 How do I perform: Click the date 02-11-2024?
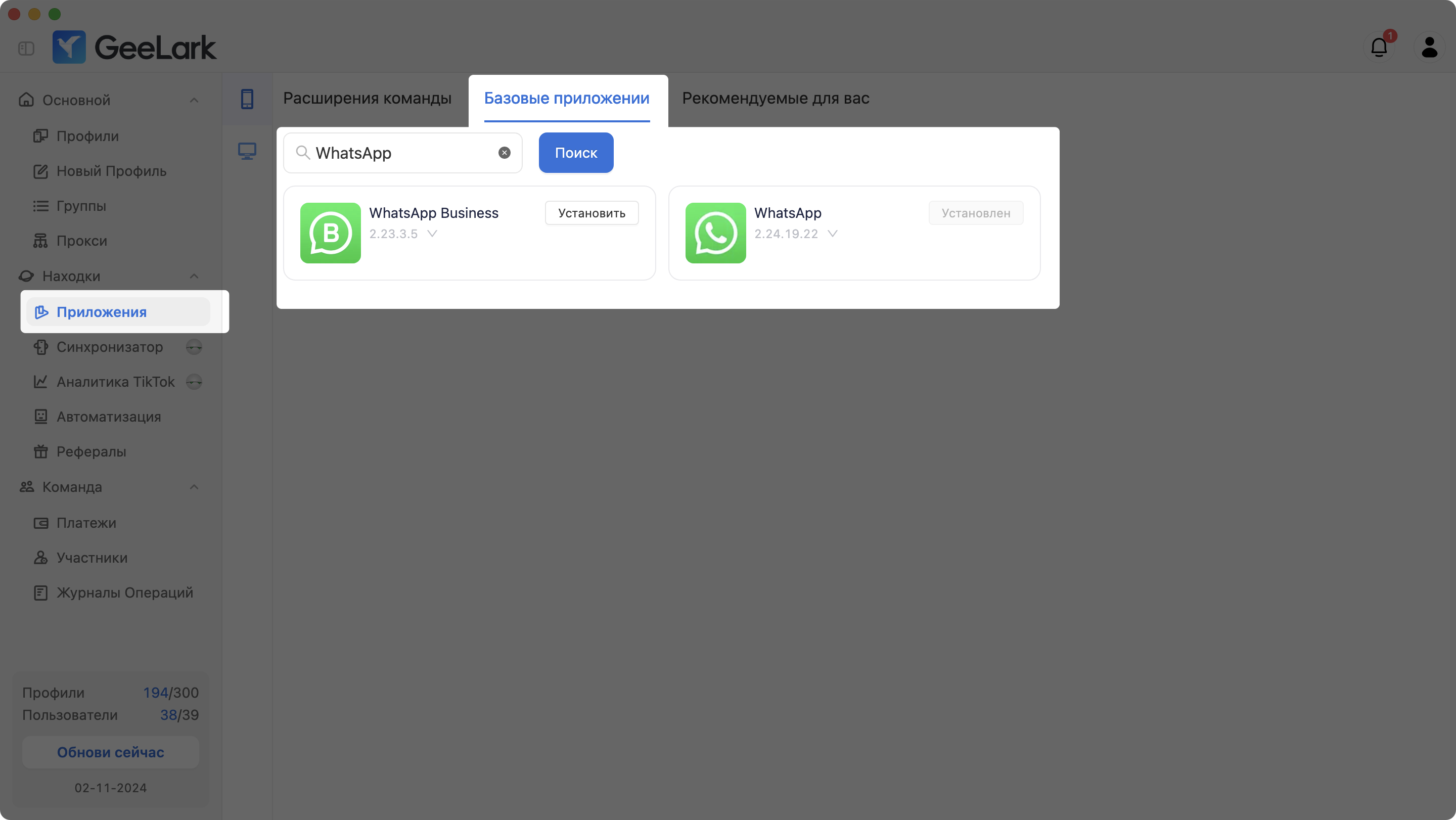(111, 788)
